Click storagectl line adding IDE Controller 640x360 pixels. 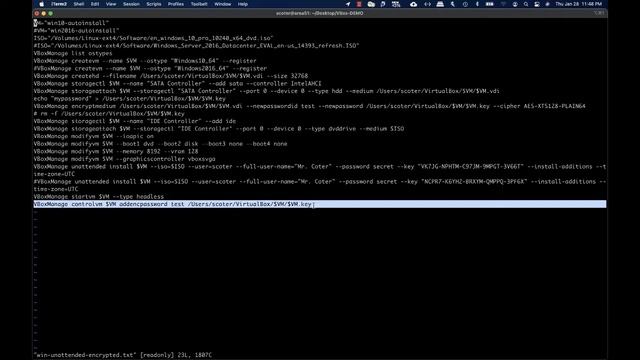point(135,121)
